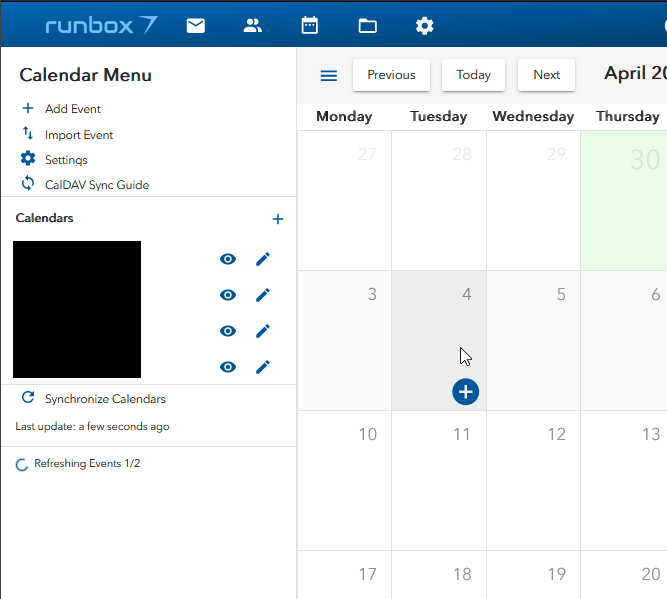Image resolution: width=667 pixels, height=599 pixels.
Task: Open the account settings gear in top bar
Action: 425,26
